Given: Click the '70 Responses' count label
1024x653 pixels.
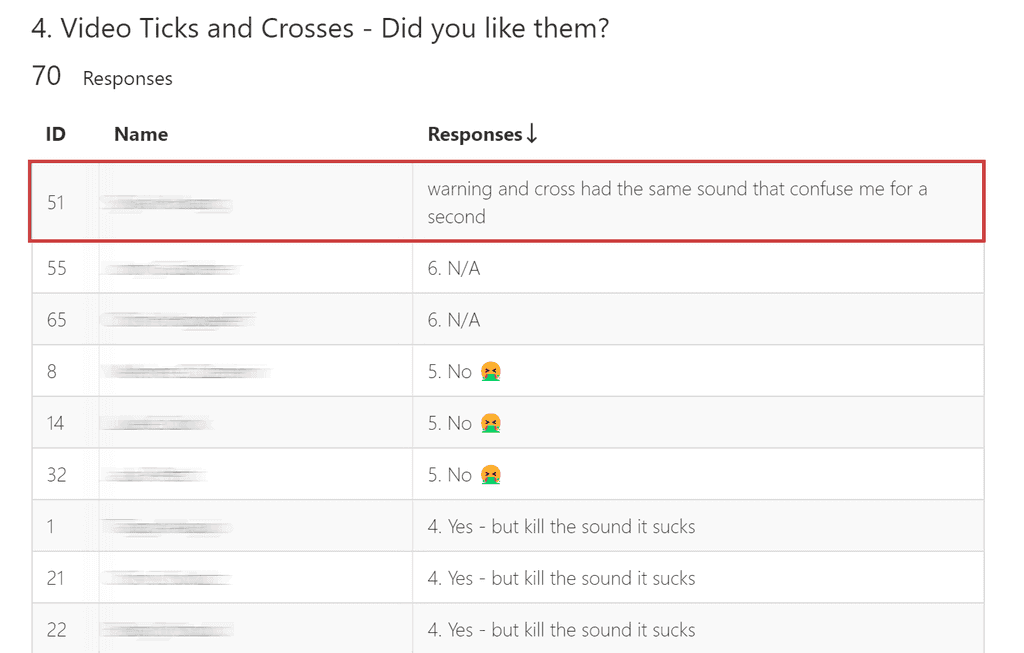Looking at the screenshot, I should click(102, 77).
